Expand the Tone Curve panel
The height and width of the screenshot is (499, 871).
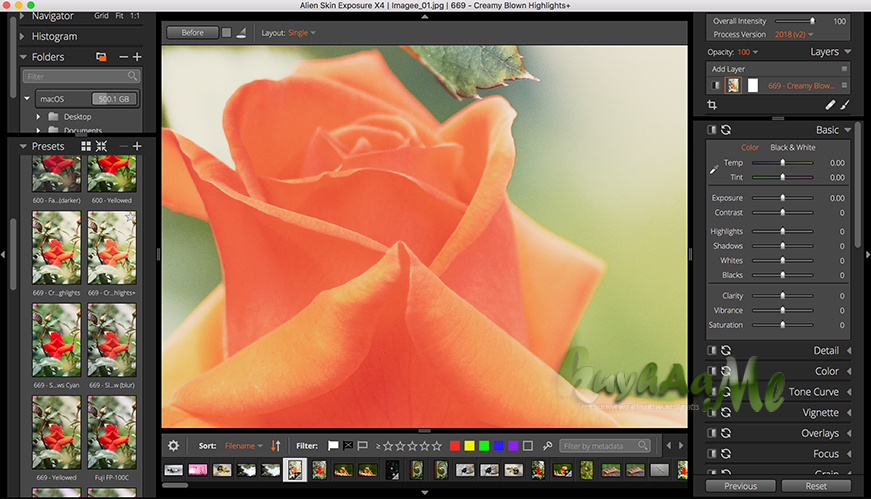click(849, 392)
